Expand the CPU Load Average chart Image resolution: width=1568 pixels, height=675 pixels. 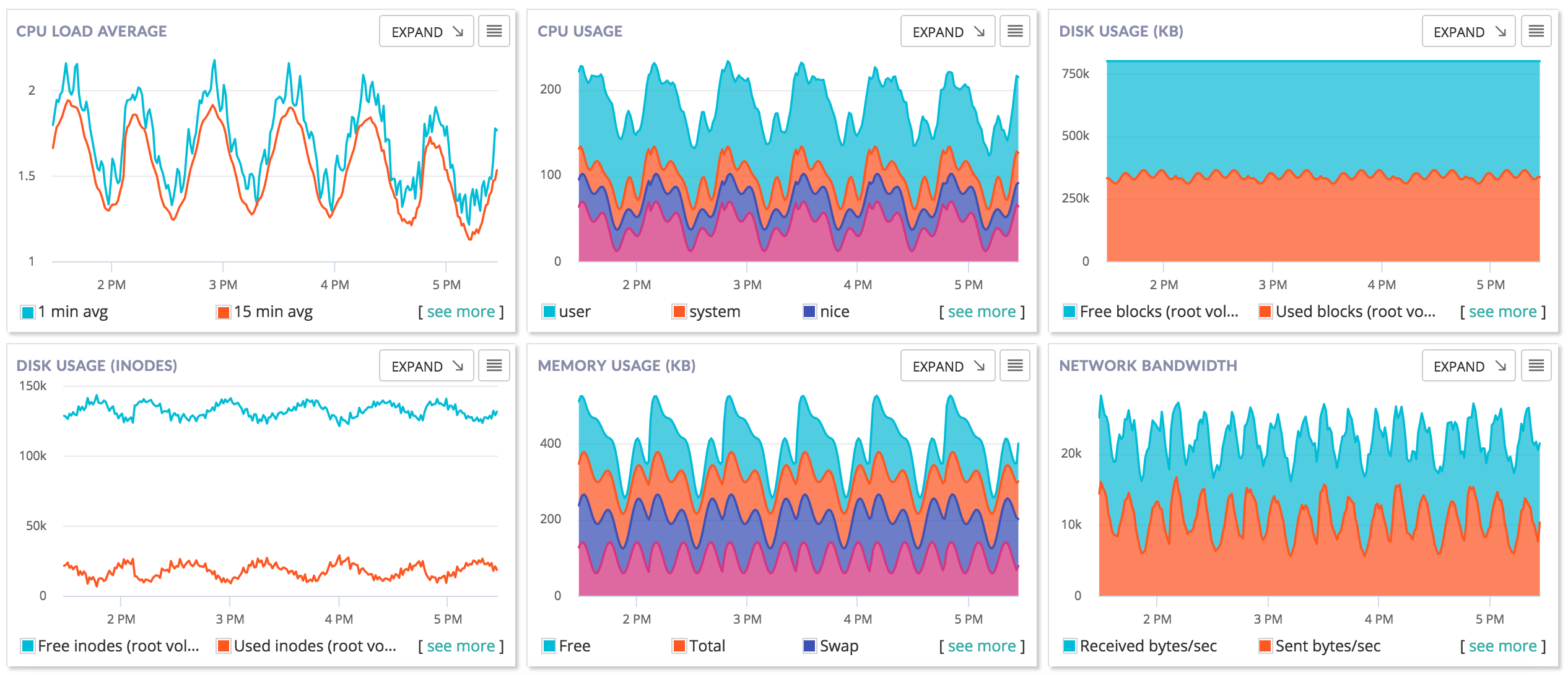pyautogui.click(x=427, y=32)
